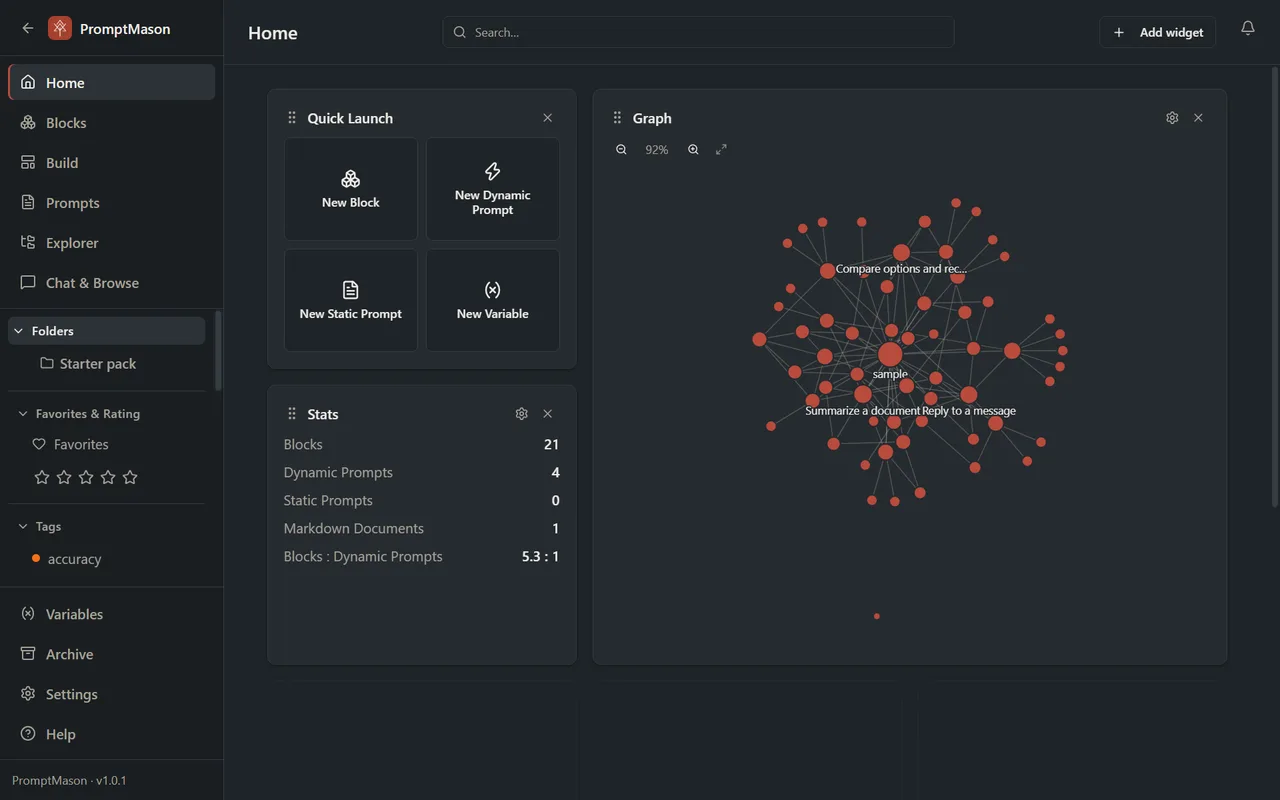
Task: Open the Variables page
Action: [x=112, y=614]
